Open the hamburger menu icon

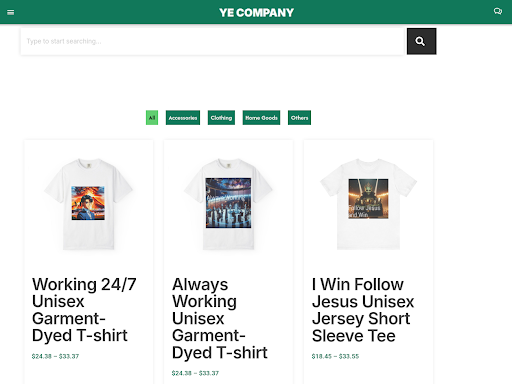11,12
